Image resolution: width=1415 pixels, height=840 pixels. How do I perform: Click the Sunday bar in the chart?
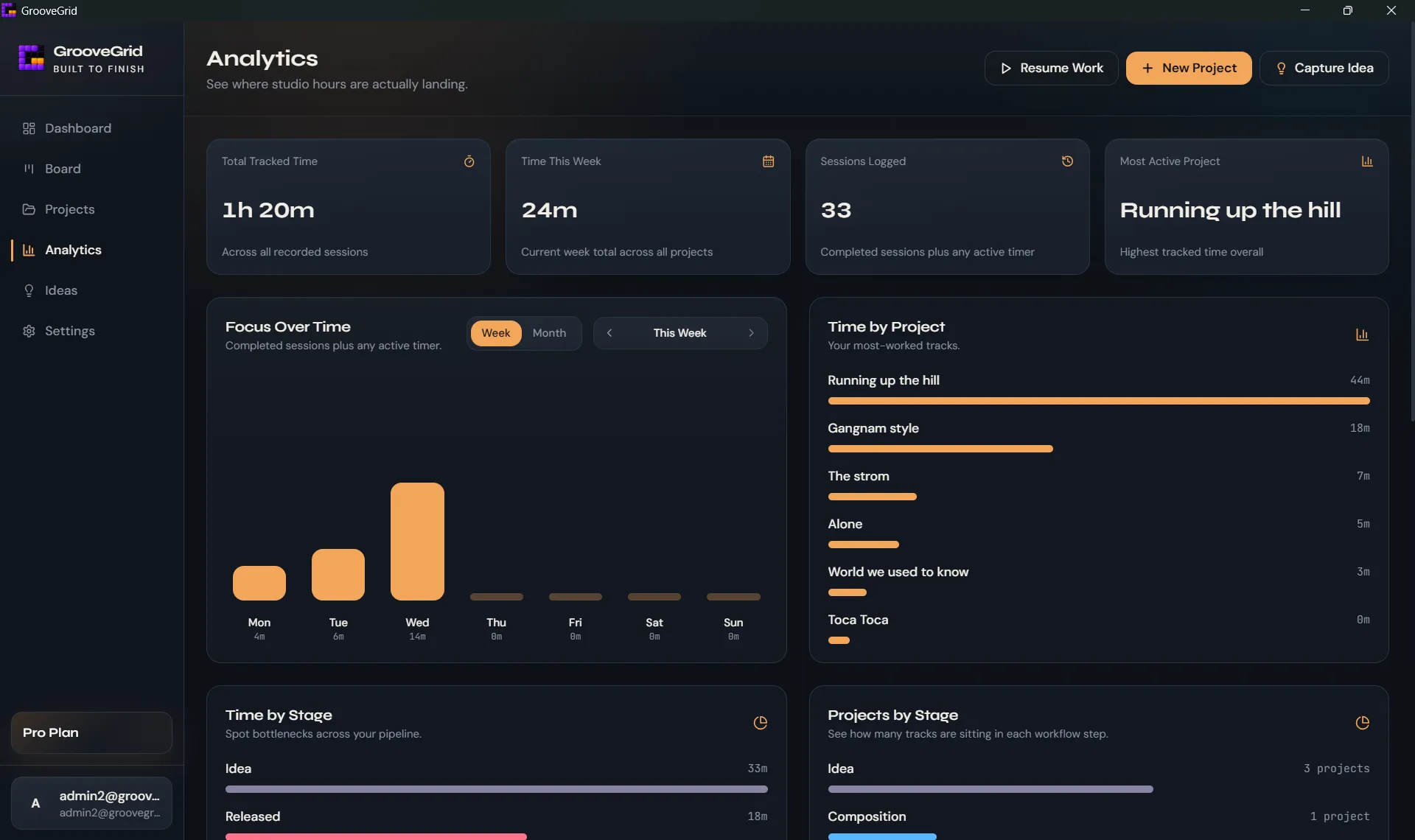pos(733,597)
